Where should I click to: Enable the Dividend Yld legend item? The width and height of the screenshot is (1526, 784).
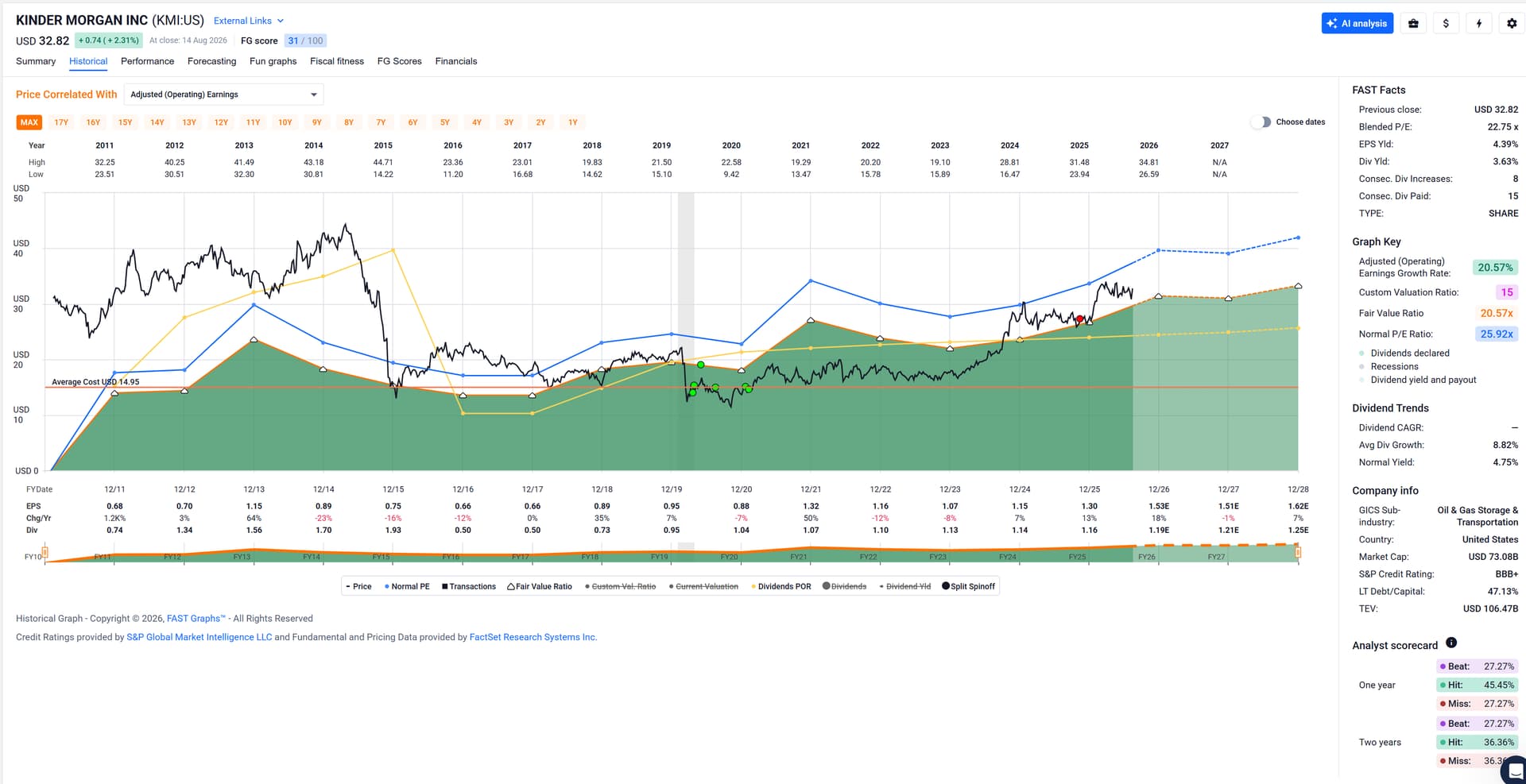point(905,586)
